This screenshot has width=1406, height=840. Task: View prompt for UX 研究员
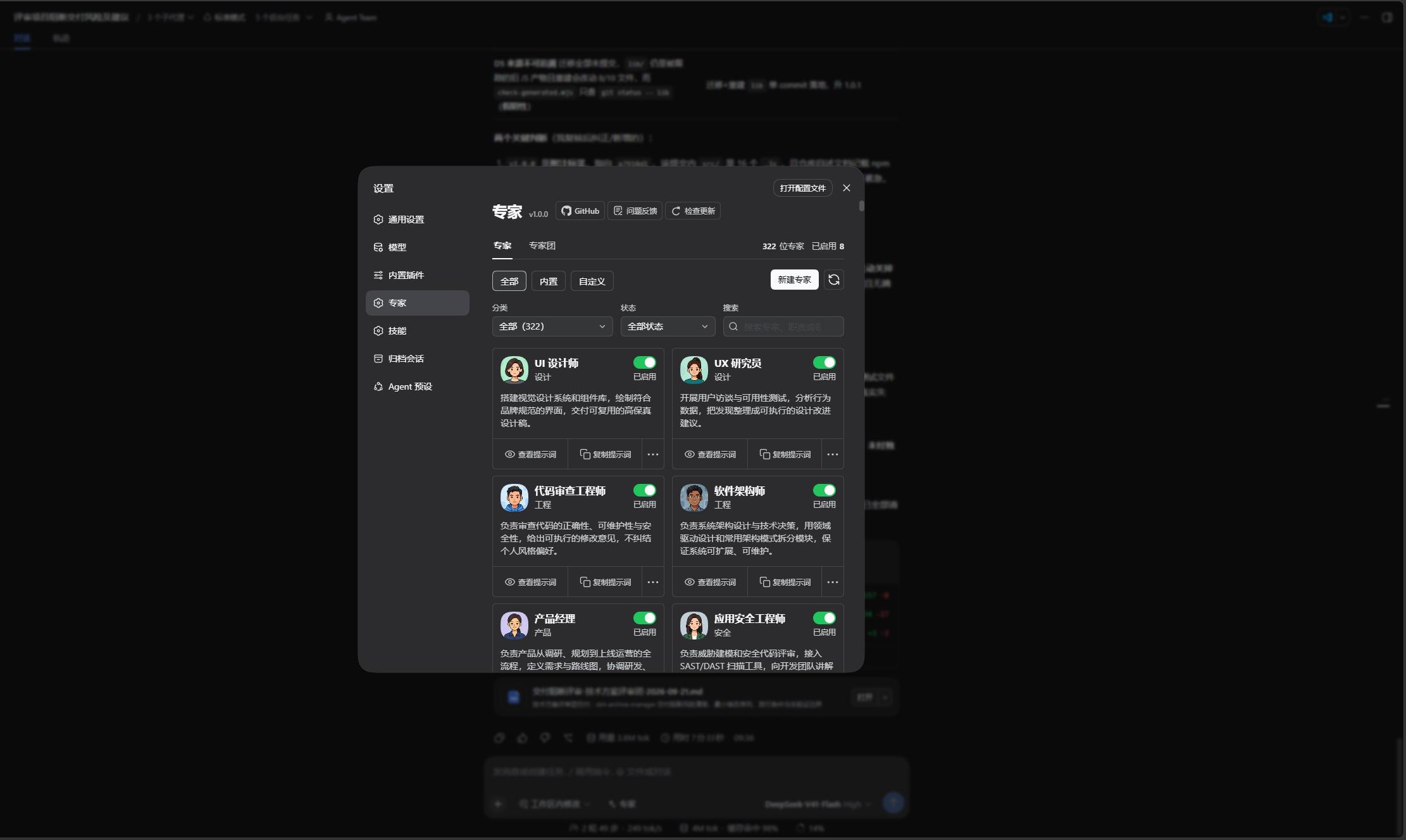(x=710, y=454)
